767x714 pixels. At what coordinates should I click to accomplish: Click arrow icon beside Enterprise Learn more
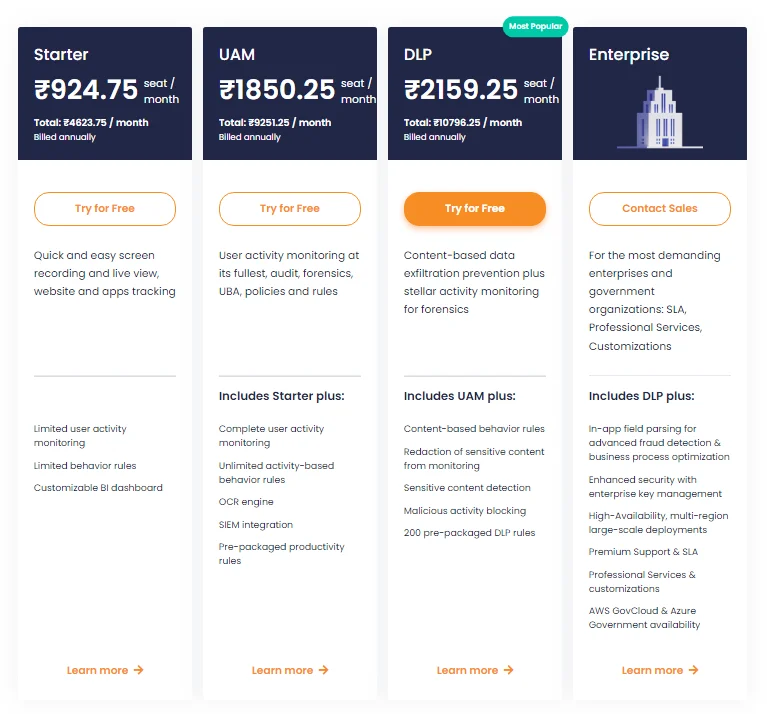(x=693, y=669)
